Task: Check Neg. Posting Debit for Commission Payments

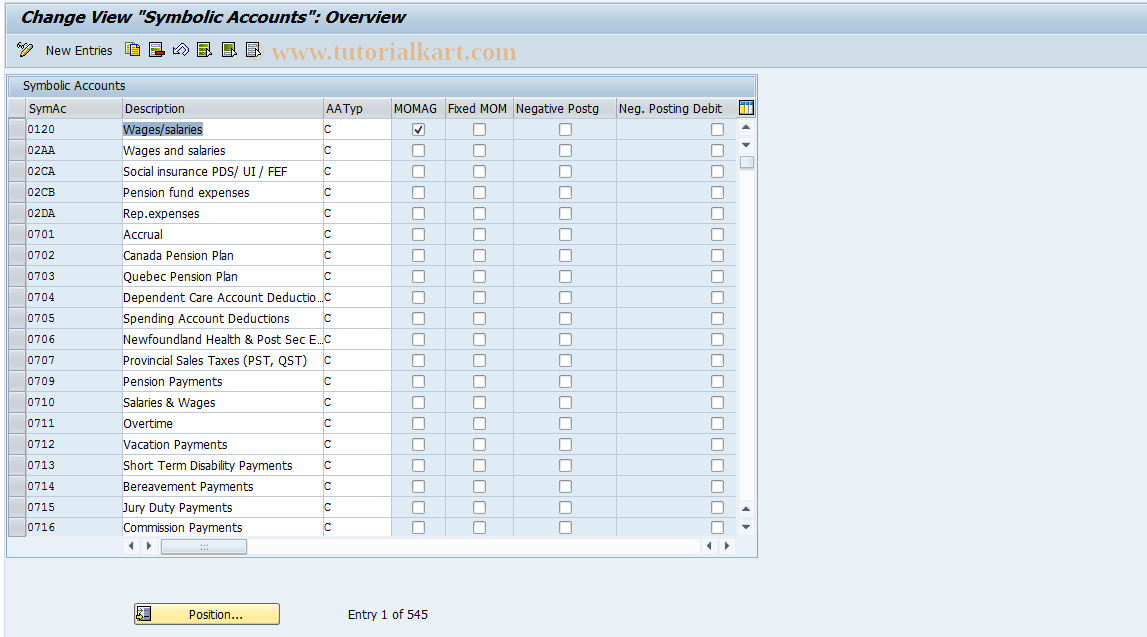Action: [x=718, y=527]
